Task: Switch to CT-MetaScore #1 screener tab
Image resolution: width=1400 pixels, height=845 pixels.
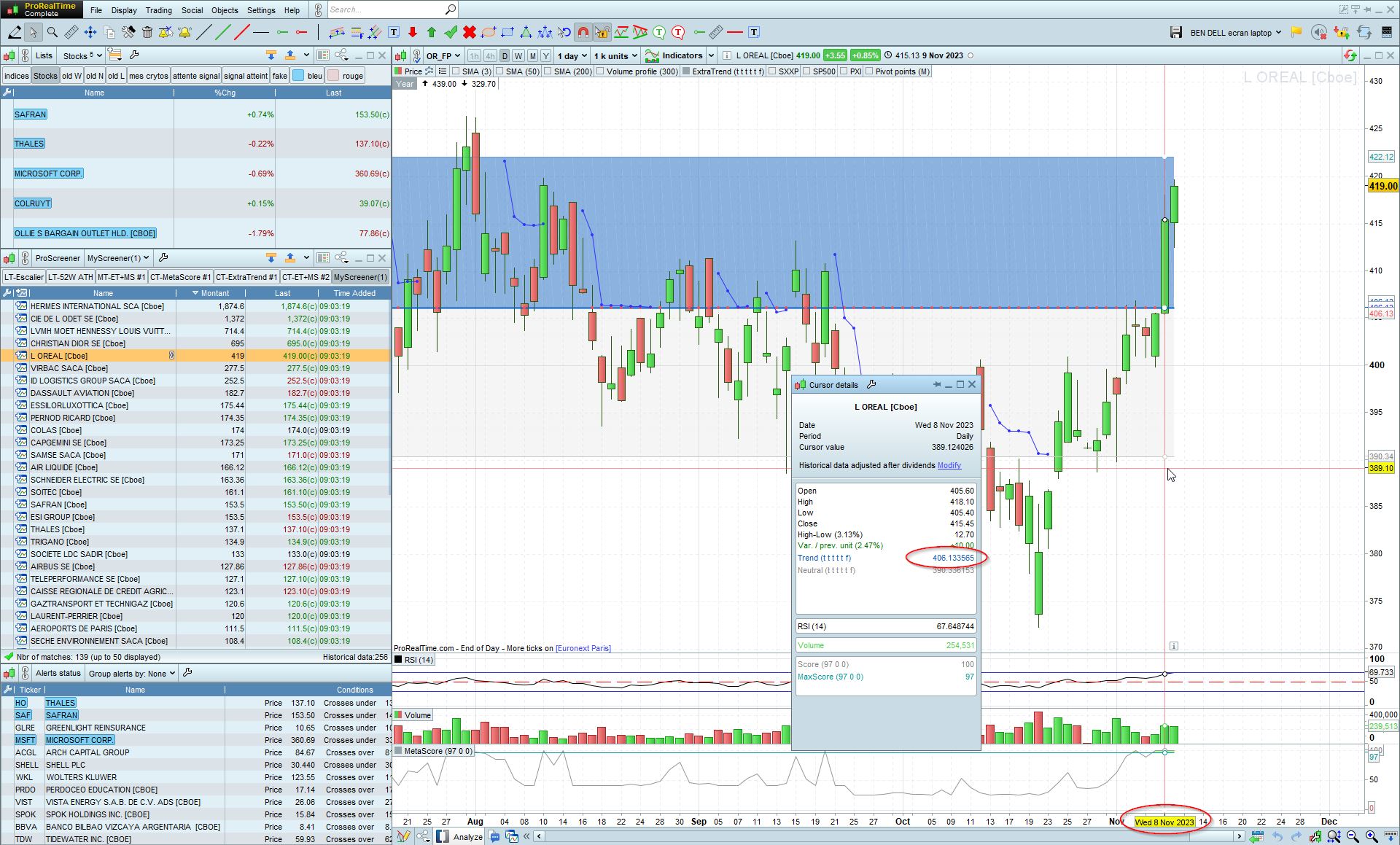Action: [x=180, y=277]
